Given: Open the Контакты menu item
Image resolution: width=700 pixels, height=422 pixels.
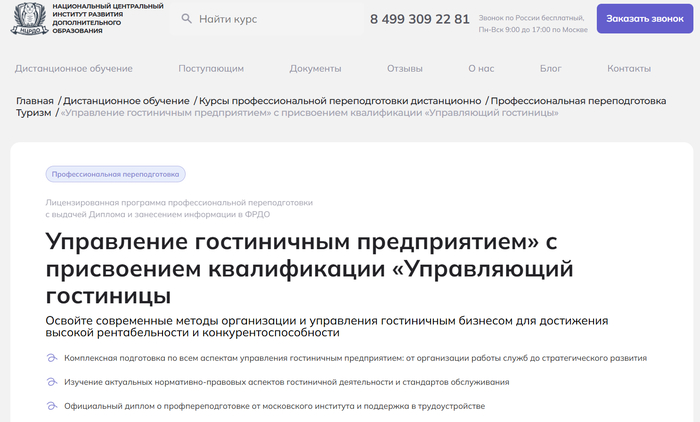Looking at the screenshot, I should (629, 69).
